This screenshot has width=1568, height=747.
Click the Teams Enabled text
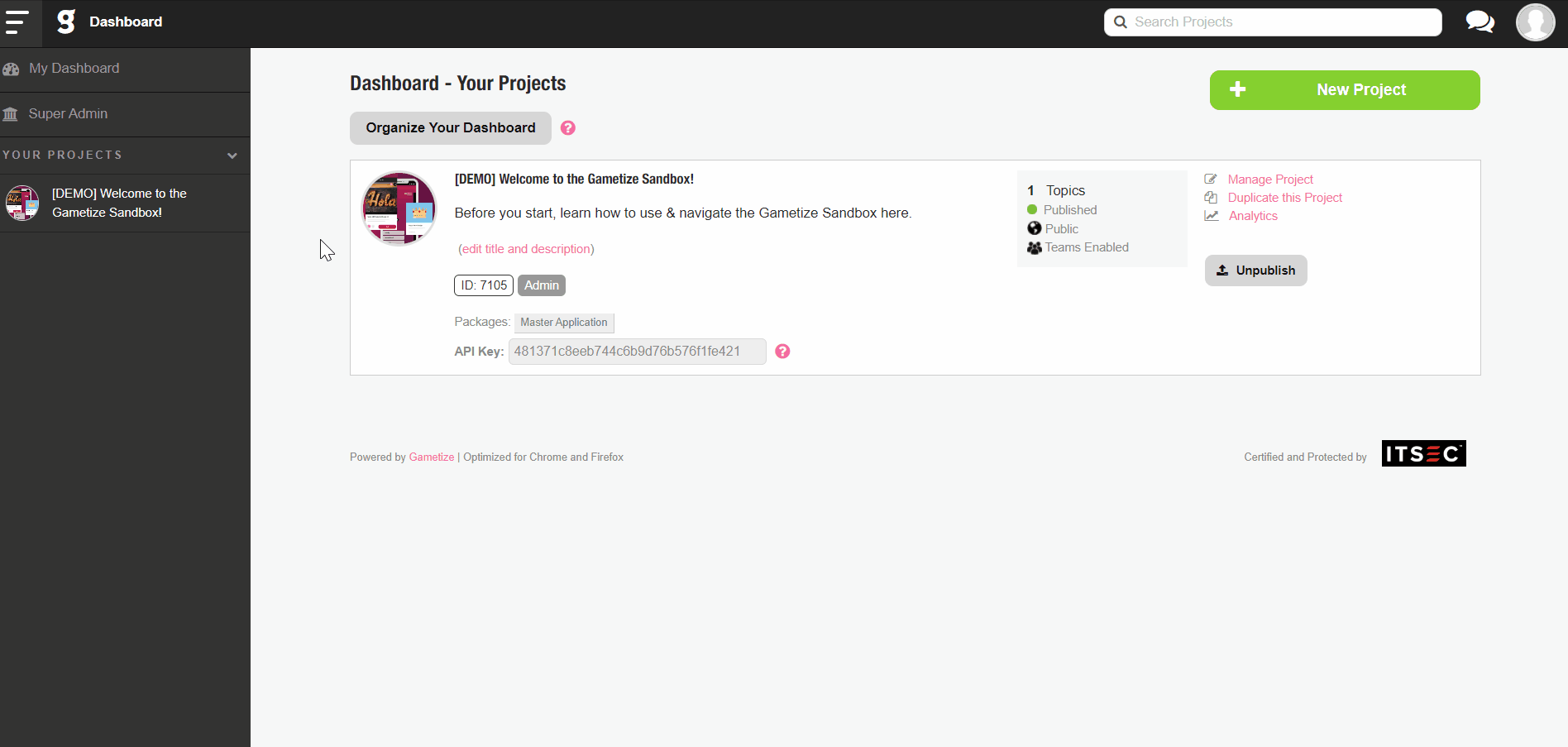point(1087,247)
